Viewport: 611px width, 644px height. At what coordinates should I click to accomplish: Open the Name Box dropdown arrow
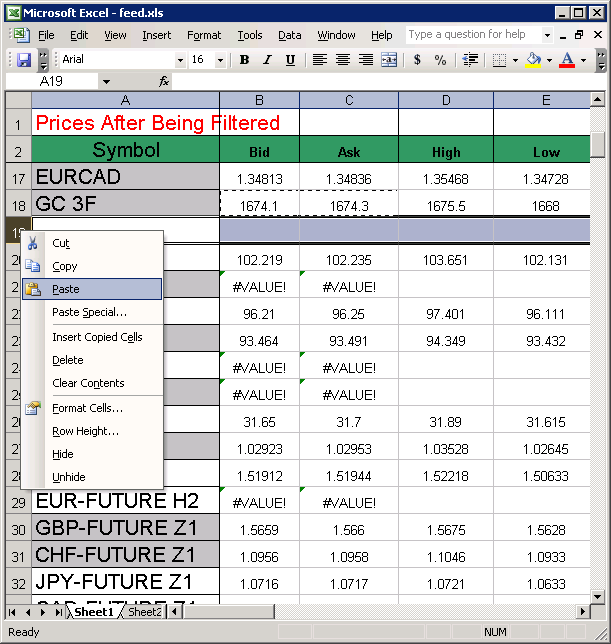[106, 82]
